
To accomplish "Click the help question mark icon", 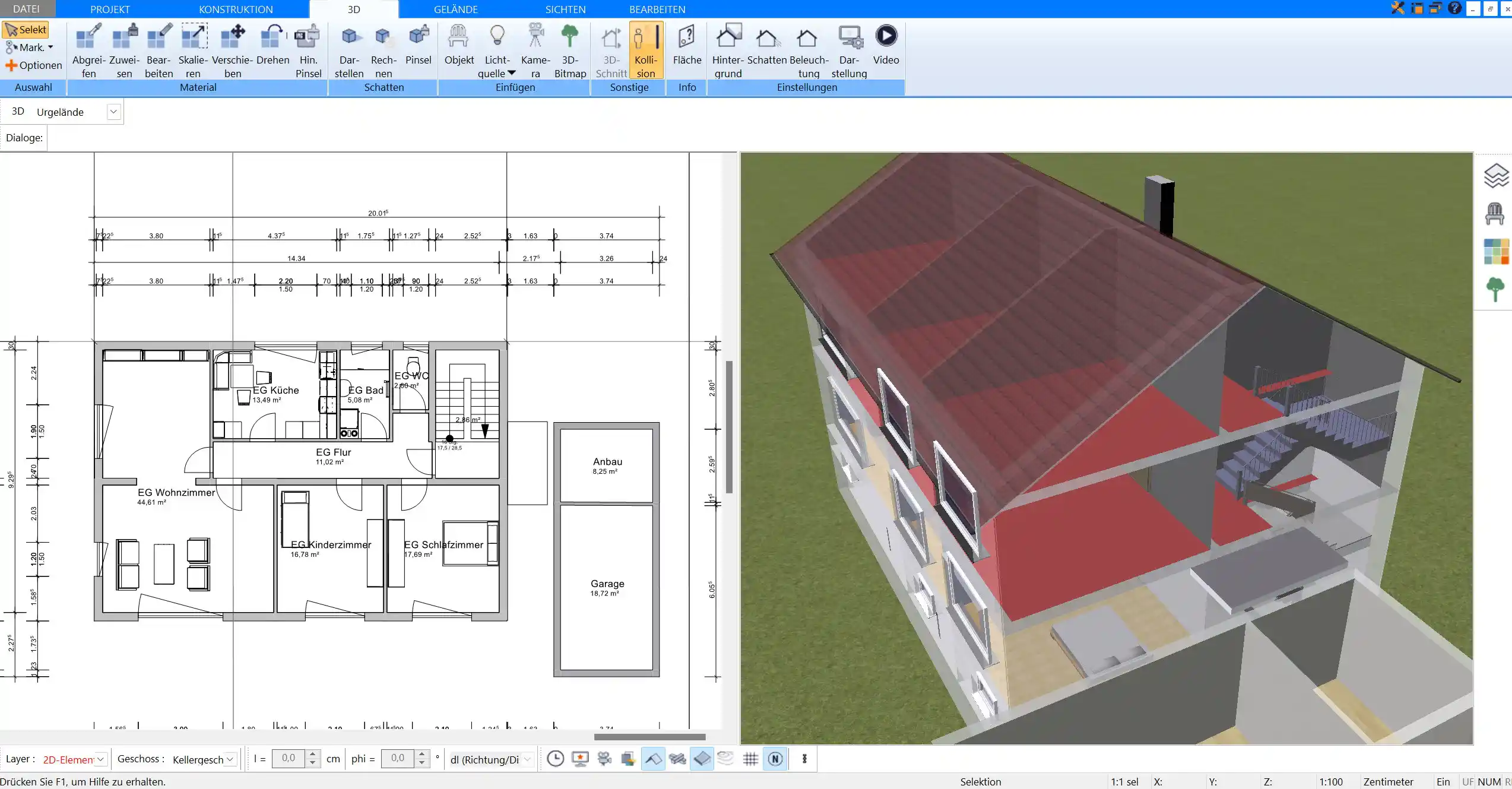I will pyautogui.click(x=1454, y=8).
